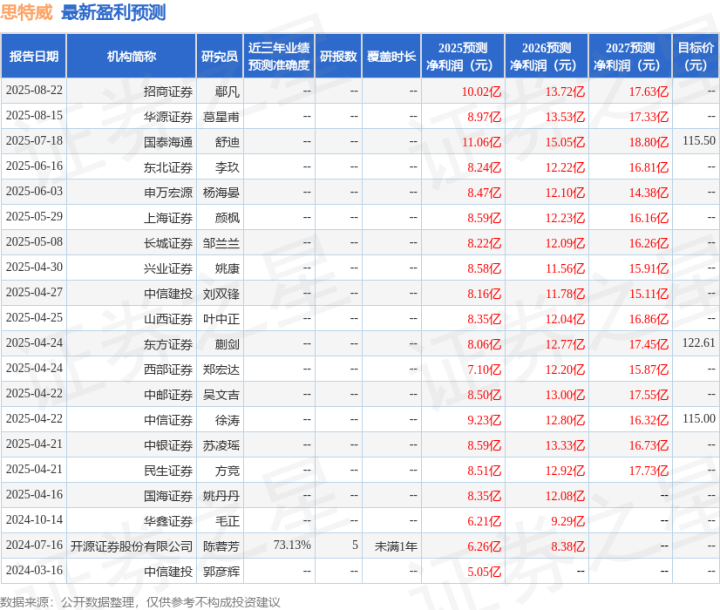Click the 近三年业绩预测准确度 column header
This screenshot has width=720, height=610.
(x=279, y=56)
